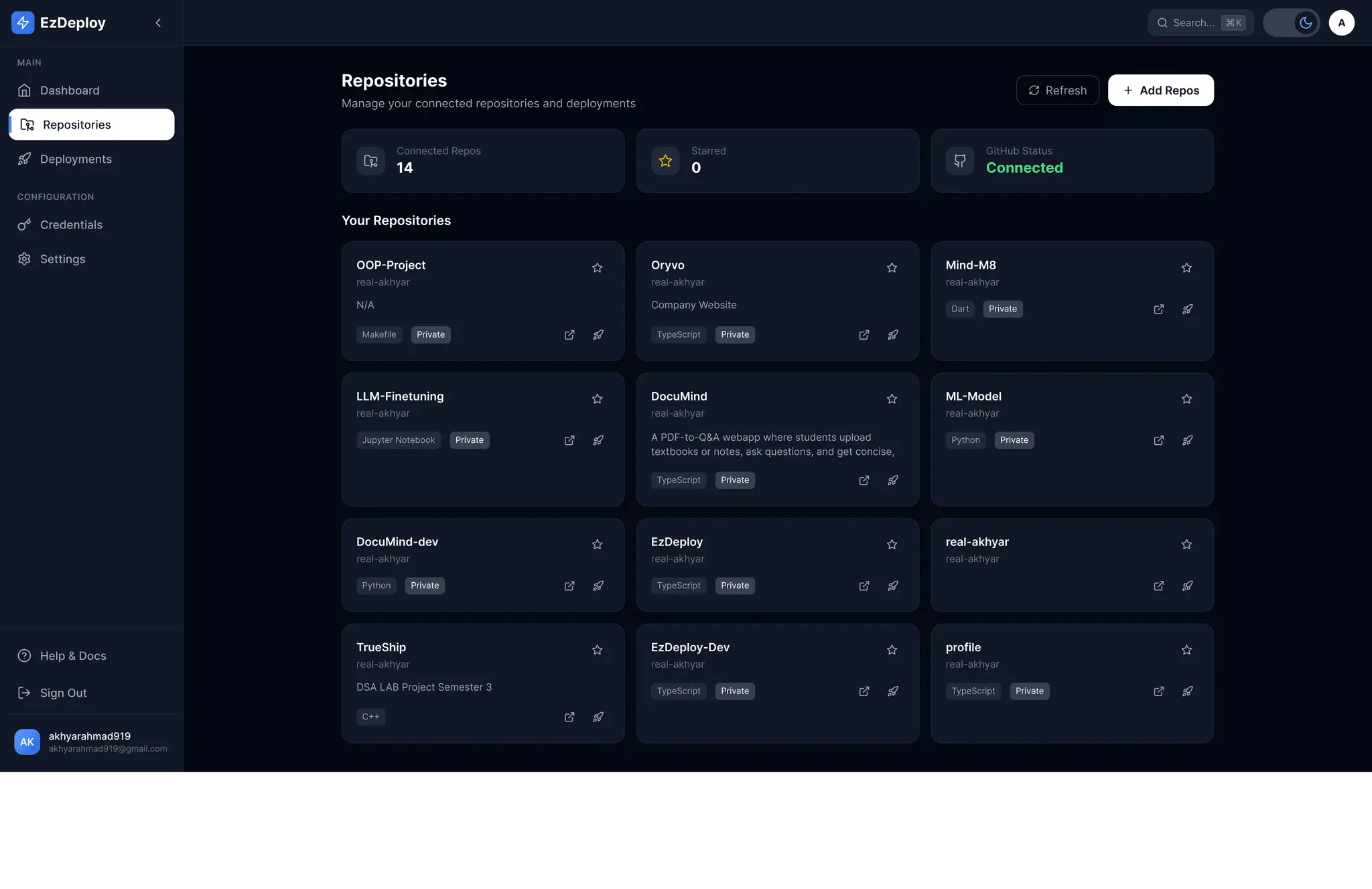Image resolution: width=1372 pixels, height=889 pixels.
Task: Open LLM-Finetuning external link icon
Action: coord(569,440)
